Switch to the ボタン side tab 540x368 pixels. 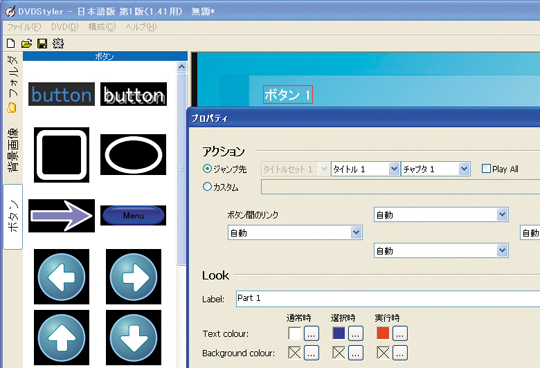(x=13, y=217)
